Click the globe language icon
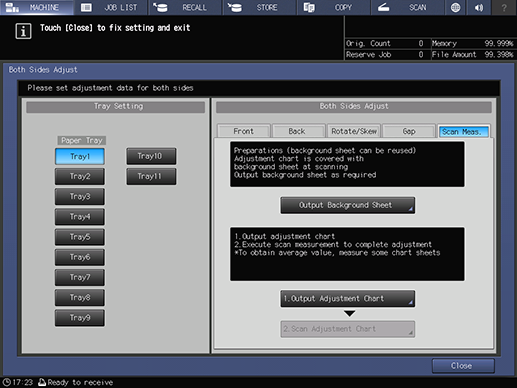Screen dimensions: 517x388 (455, 7)
